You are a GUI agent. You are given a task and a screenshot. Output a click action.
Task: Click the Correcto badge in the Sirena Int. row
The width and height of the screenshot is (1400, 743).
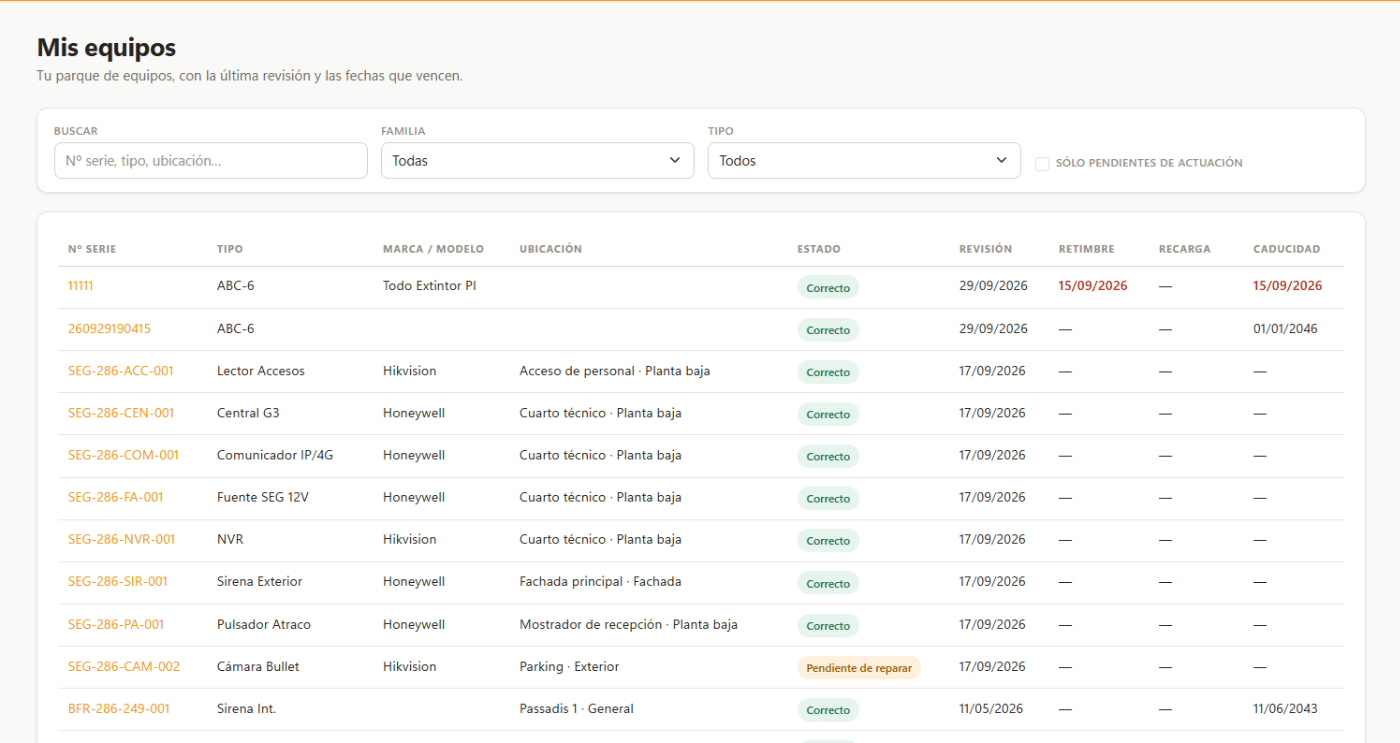pyautogui.click(x=828, y=710)
